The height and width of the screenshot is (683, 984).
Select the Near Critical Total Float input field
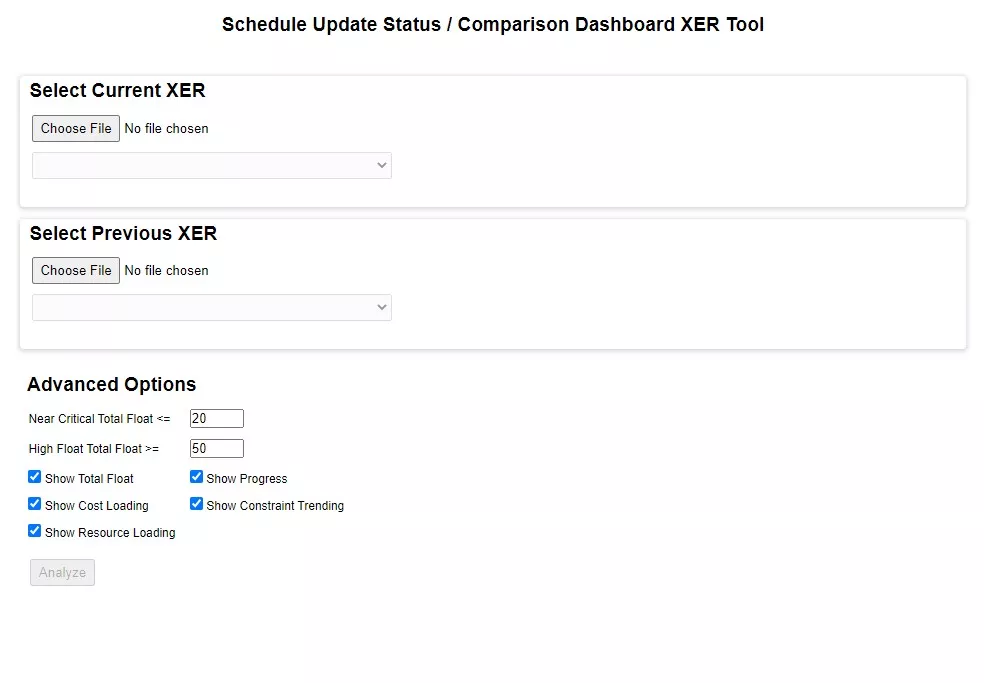(x=216, y=418)
